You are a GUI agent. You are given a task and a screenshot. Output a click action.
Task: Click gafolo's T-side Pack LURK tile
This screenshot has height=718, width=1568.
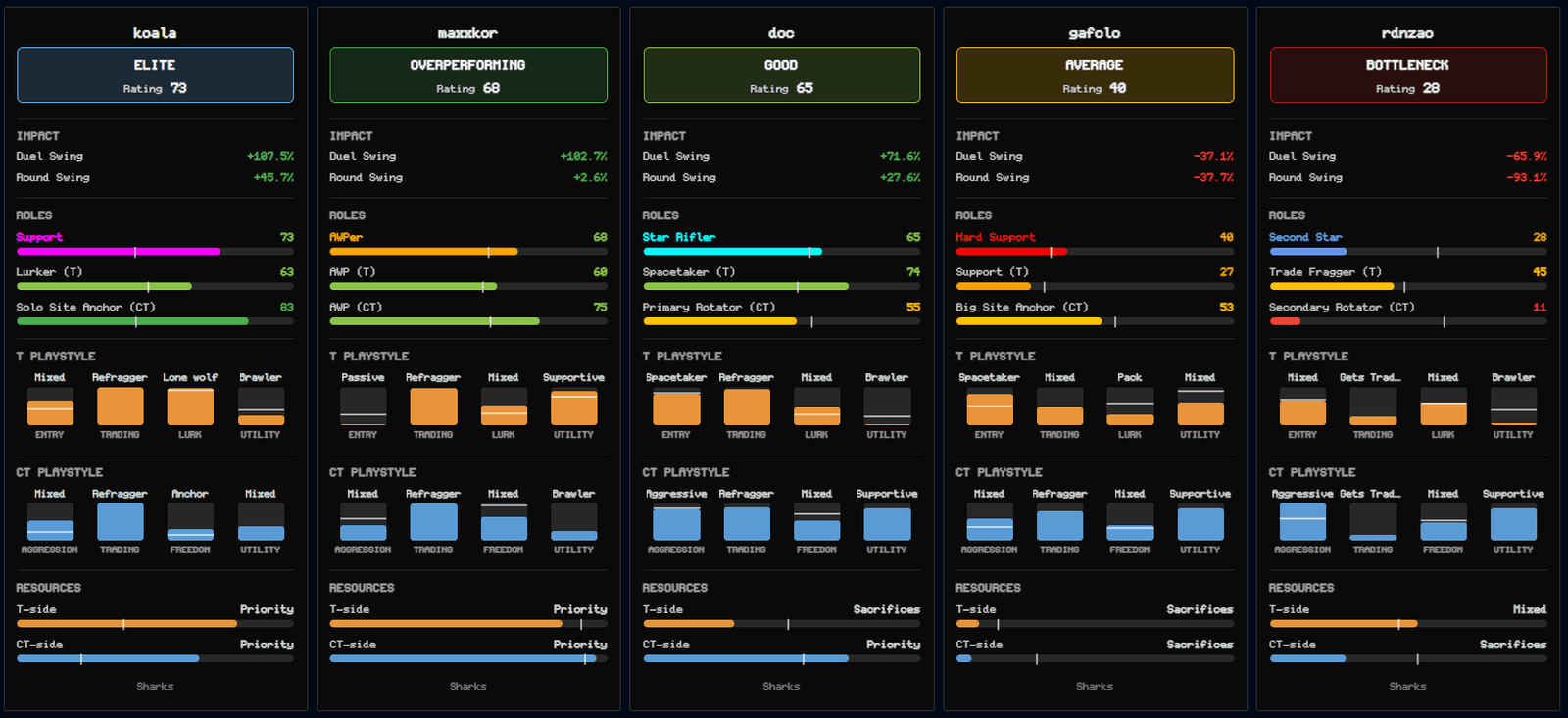pyautogui.click(x=1130, y=407)
